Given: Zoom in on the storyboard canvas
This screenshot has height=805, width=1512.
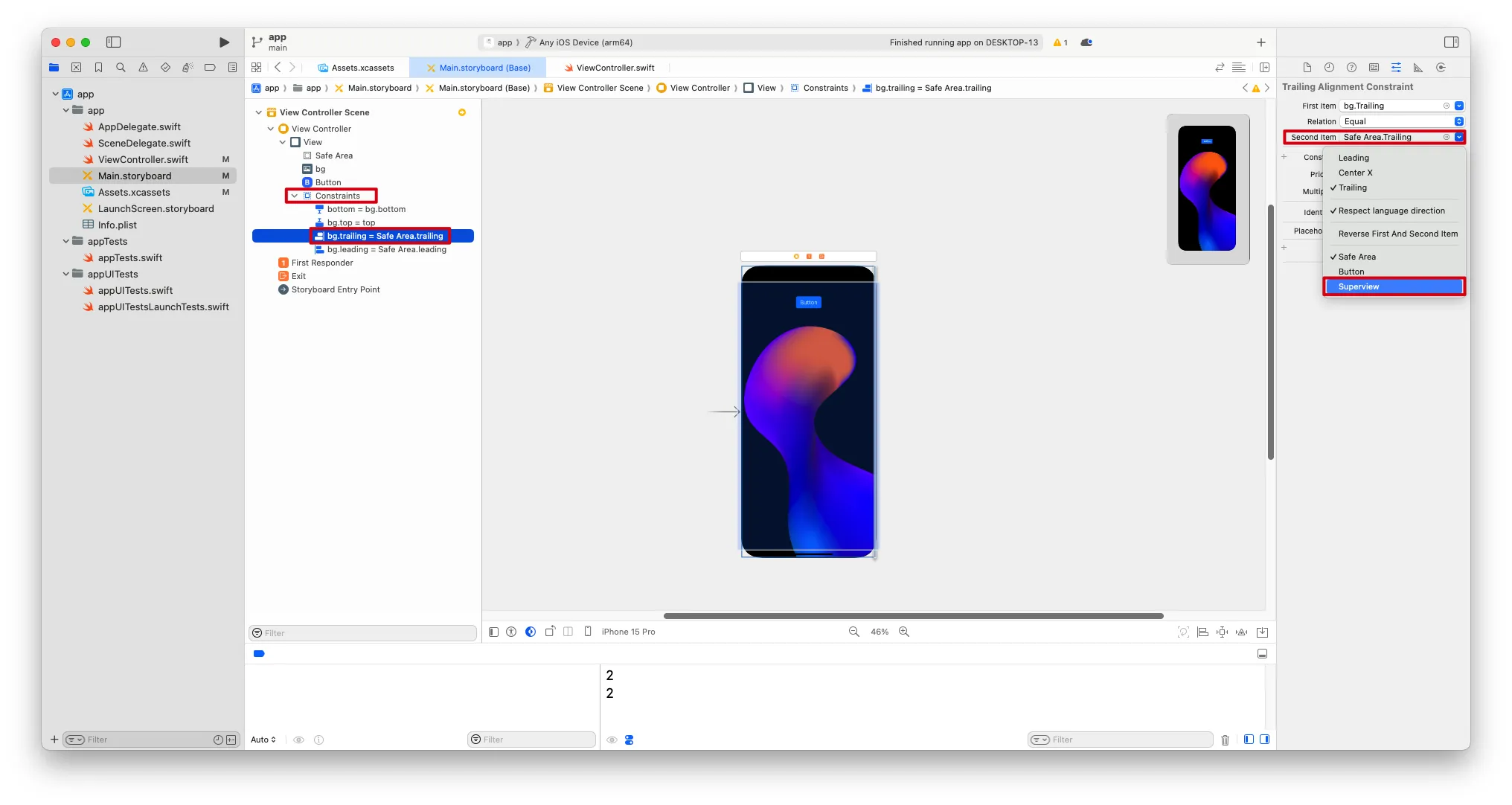Looking at the screenshot, I should [904, 632].
